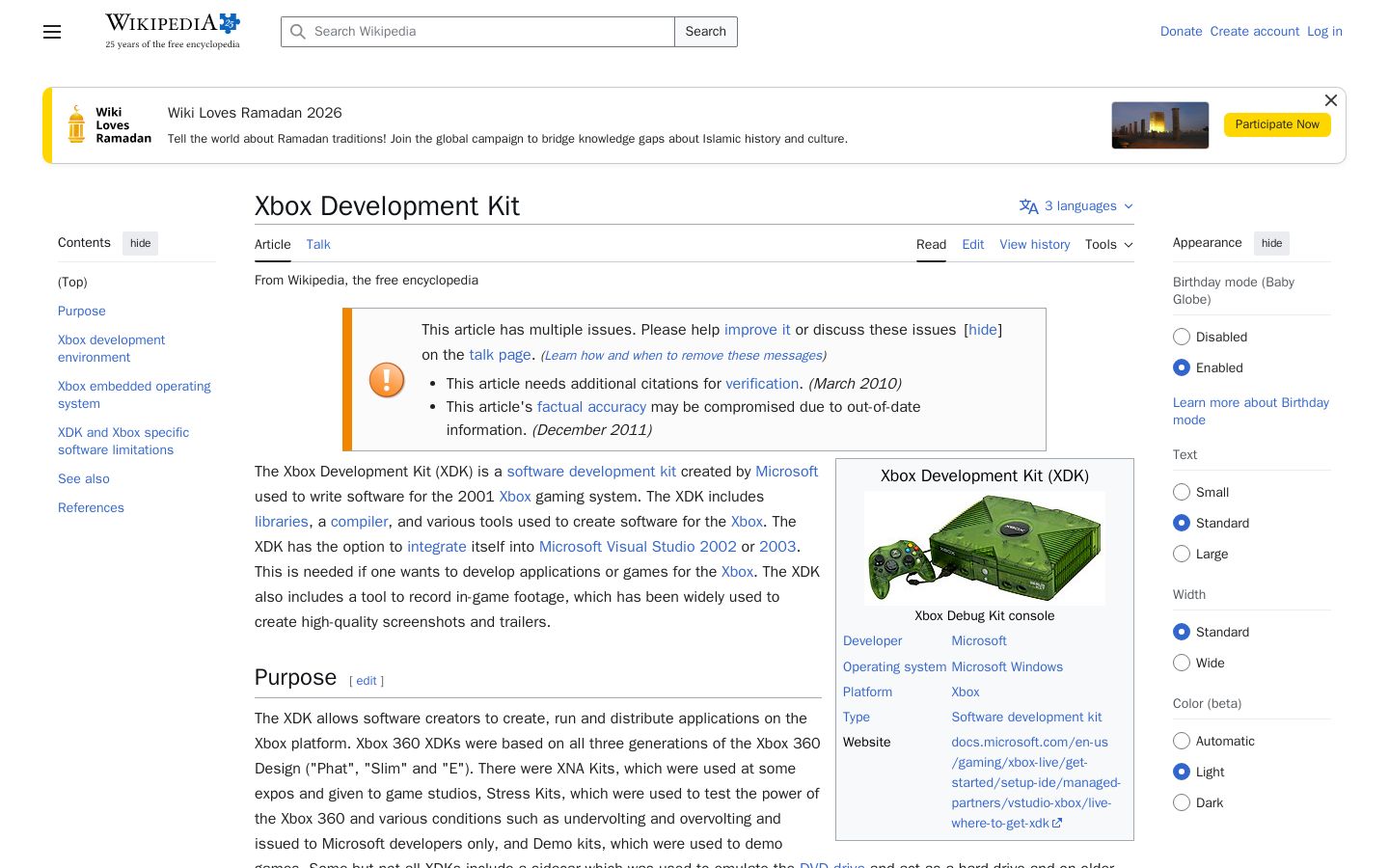1389x868 pixels.
Task: Go to XDK and Xbox specific software limitations
Action: (123, 442)
